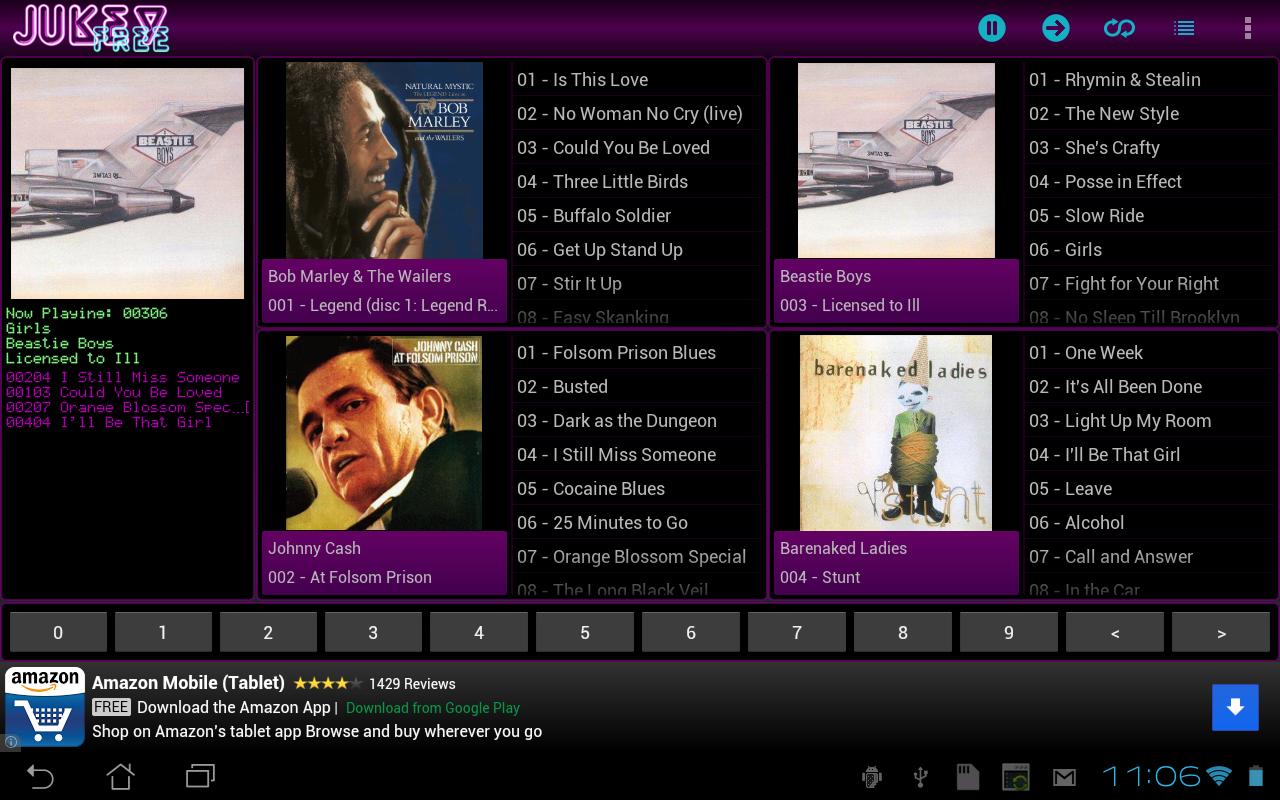1280x800 pixels.
Task: Tap keypad digit 9
Action: 1009,632
